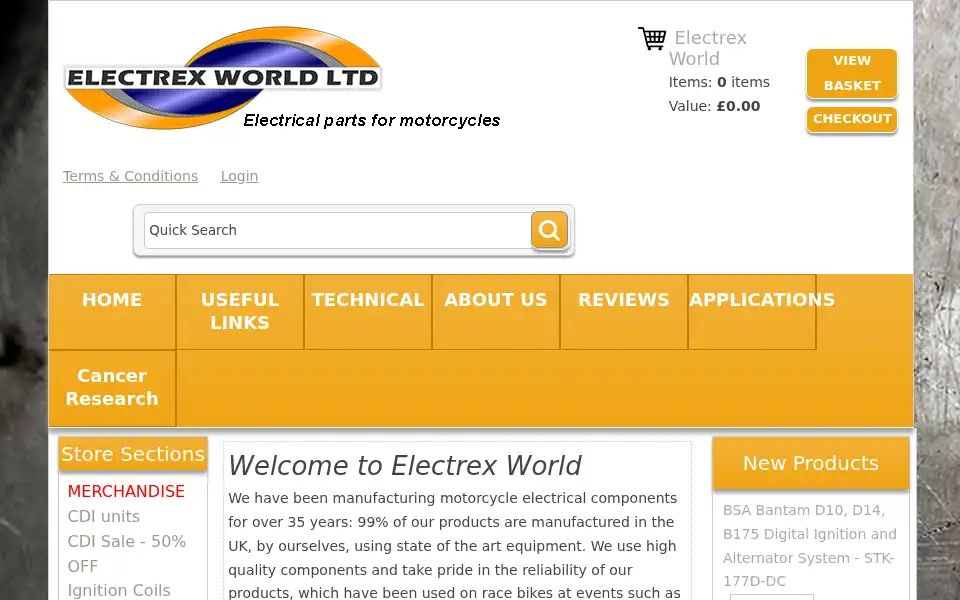Open the Cancer Research menu item
Screen dimensions: 960x600
click(112, 388)
